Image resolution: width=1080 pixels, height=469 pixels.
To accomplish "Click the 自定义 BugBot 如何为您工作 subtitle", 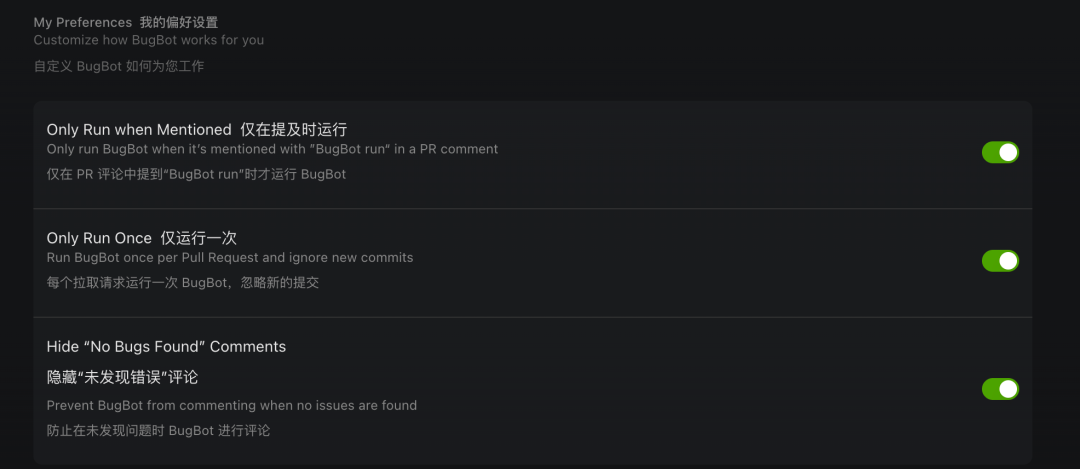I will (x=118, y=67).
